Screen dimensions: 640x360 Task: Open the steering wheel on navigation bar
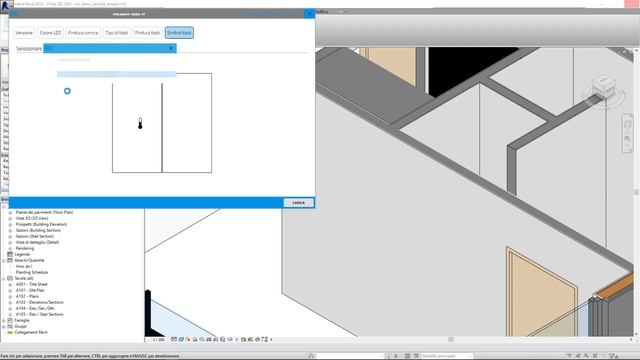[x=627, y=125]
